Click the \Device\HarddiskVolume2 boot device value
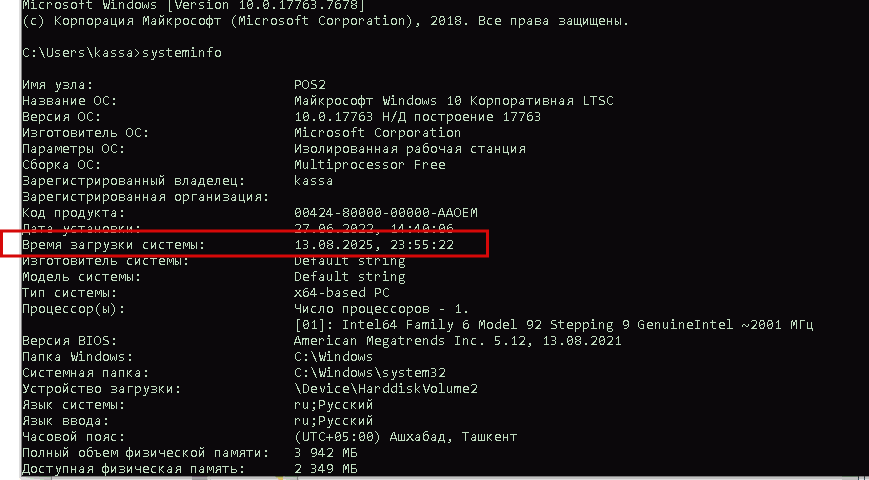 (x=385, y=389)
